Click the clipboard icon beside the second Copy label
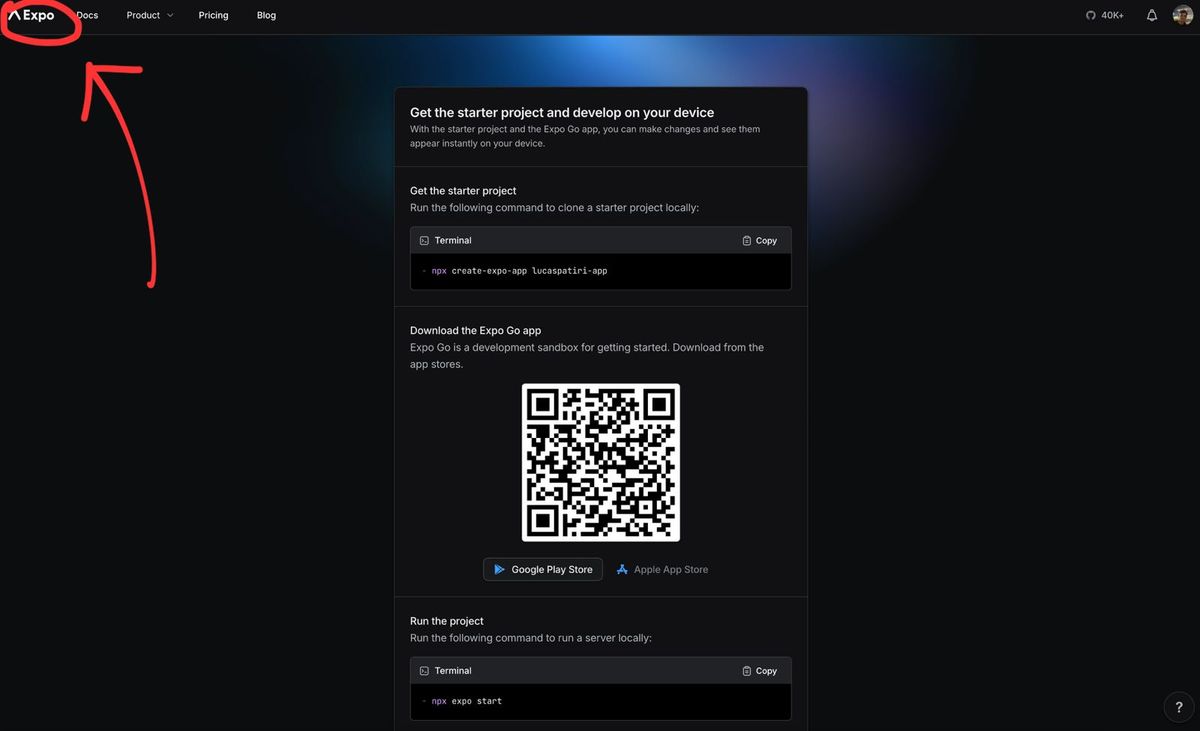 point(746,670)
